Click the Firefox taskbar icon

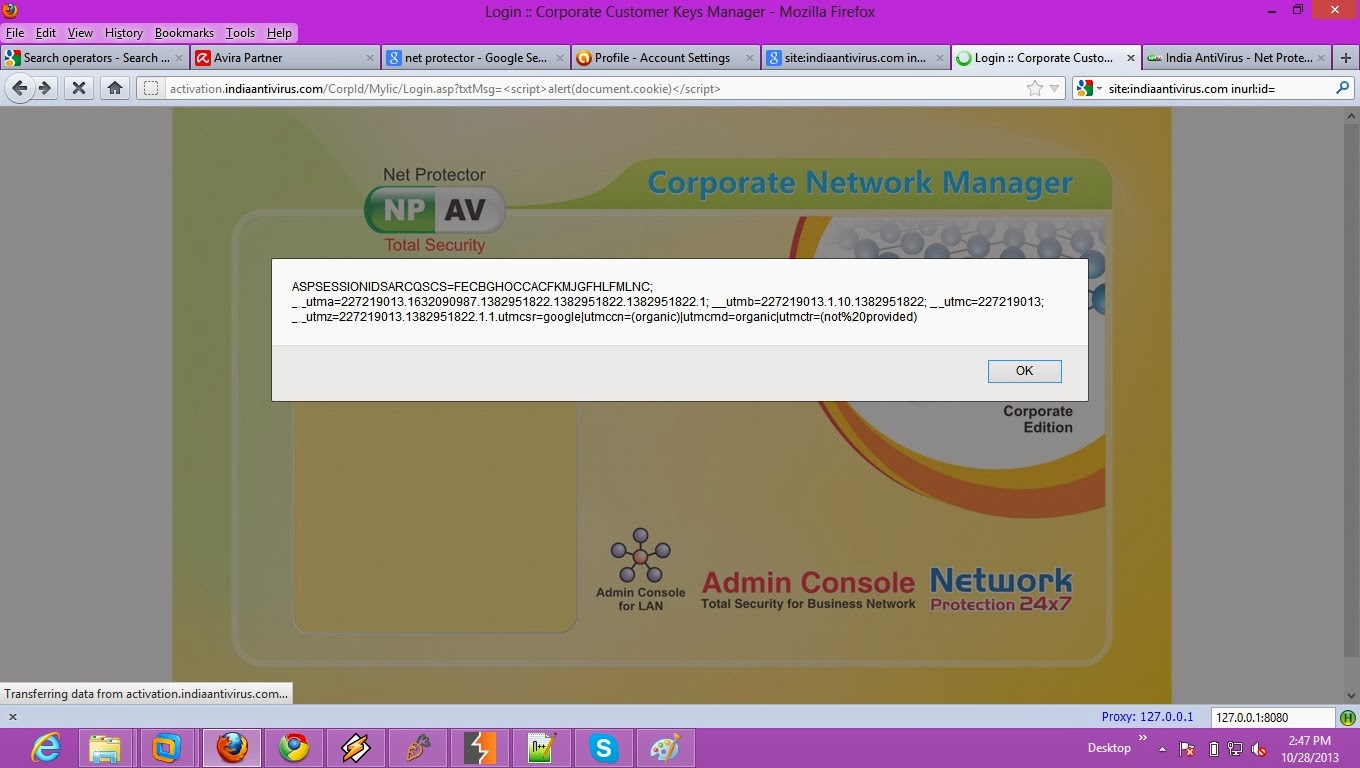click(x=232, y=748)
